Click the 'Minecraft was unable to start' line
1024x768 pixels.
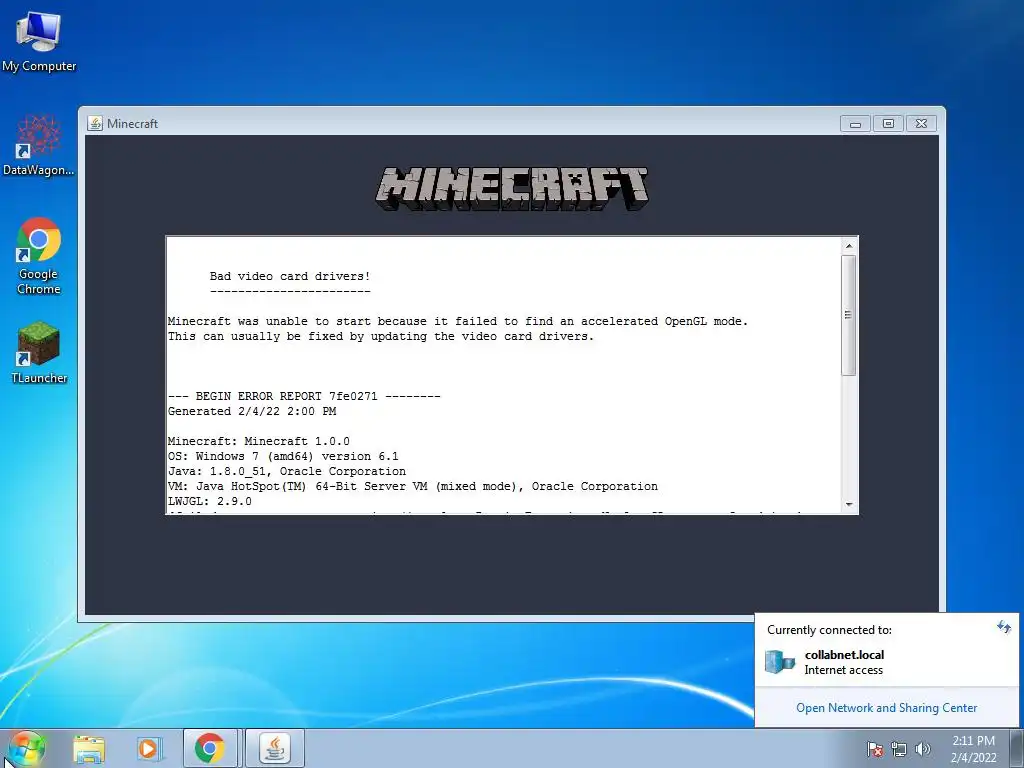(x=458, y=321)
